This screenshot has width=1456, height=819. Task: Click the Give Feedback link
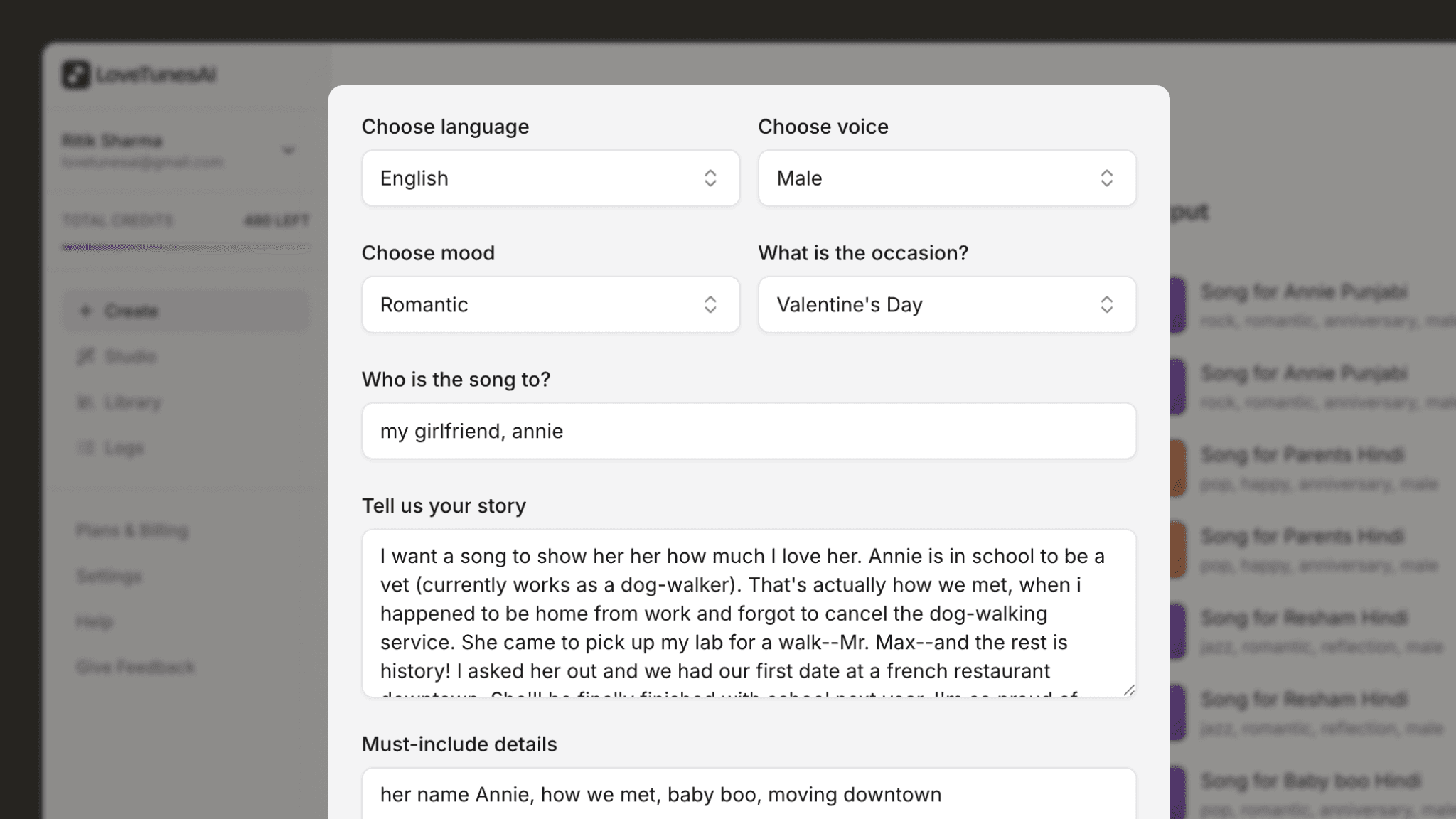coord(135,667)
